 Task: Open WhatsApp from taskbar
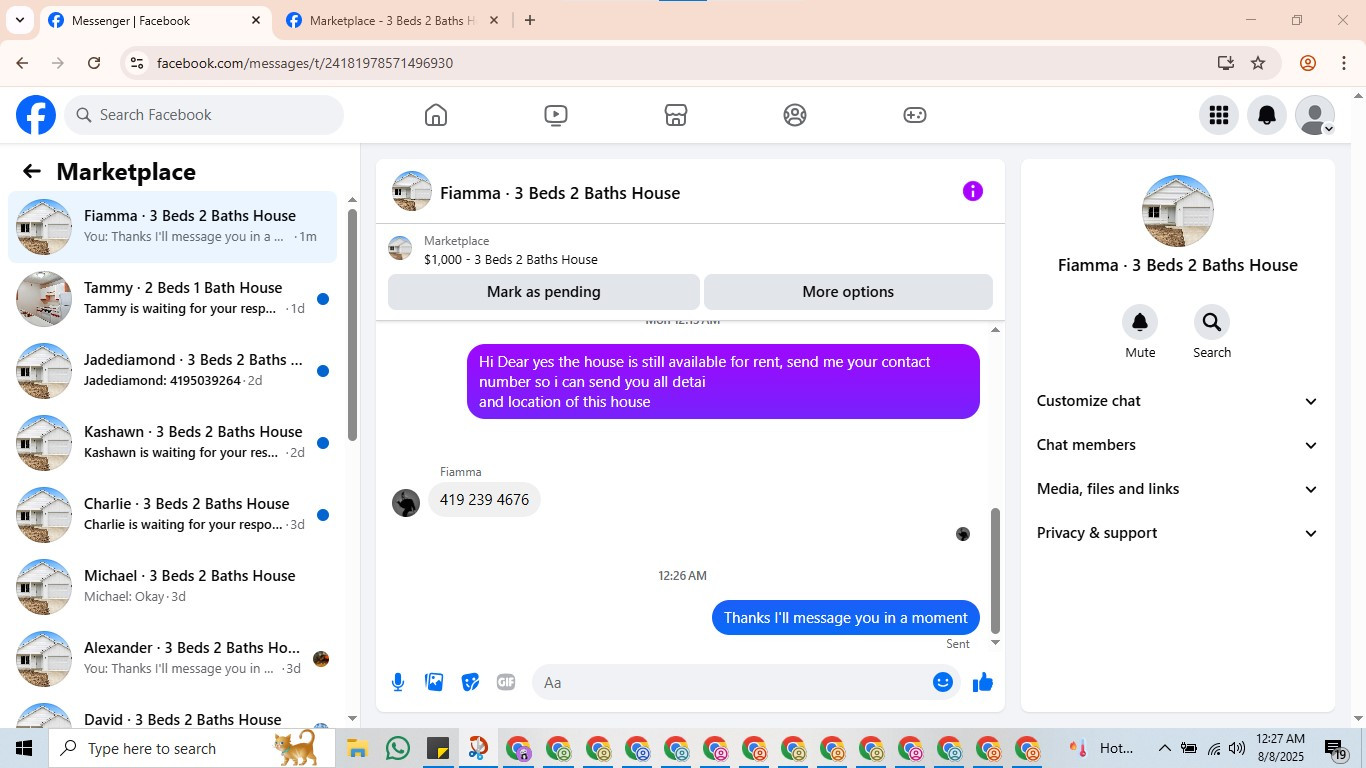pyautogui.click(x=398, y=748)
